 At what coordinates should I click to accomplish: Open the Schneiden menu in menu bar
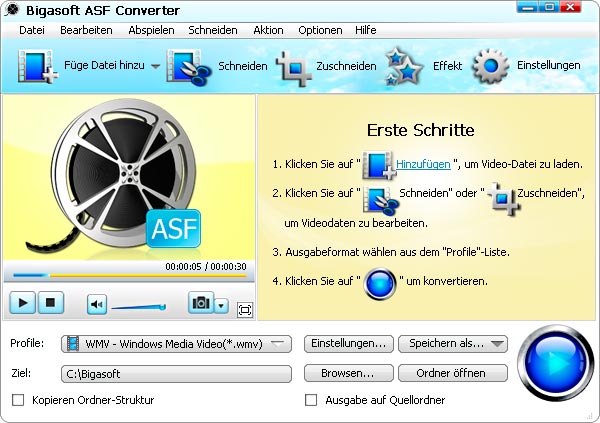pyautogui.click(x=213, y=30)
